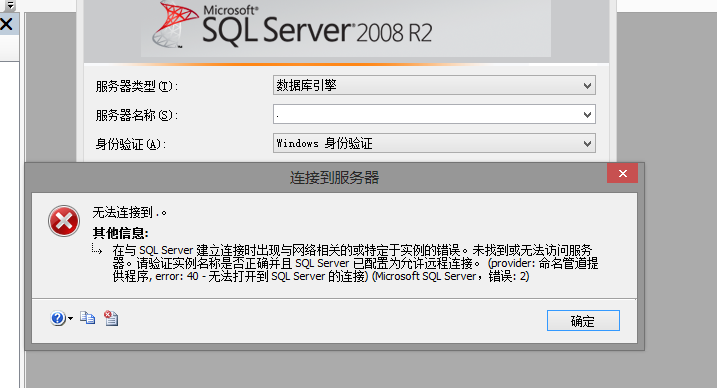Click the error 40 detail message text

(x=355, y=263)
